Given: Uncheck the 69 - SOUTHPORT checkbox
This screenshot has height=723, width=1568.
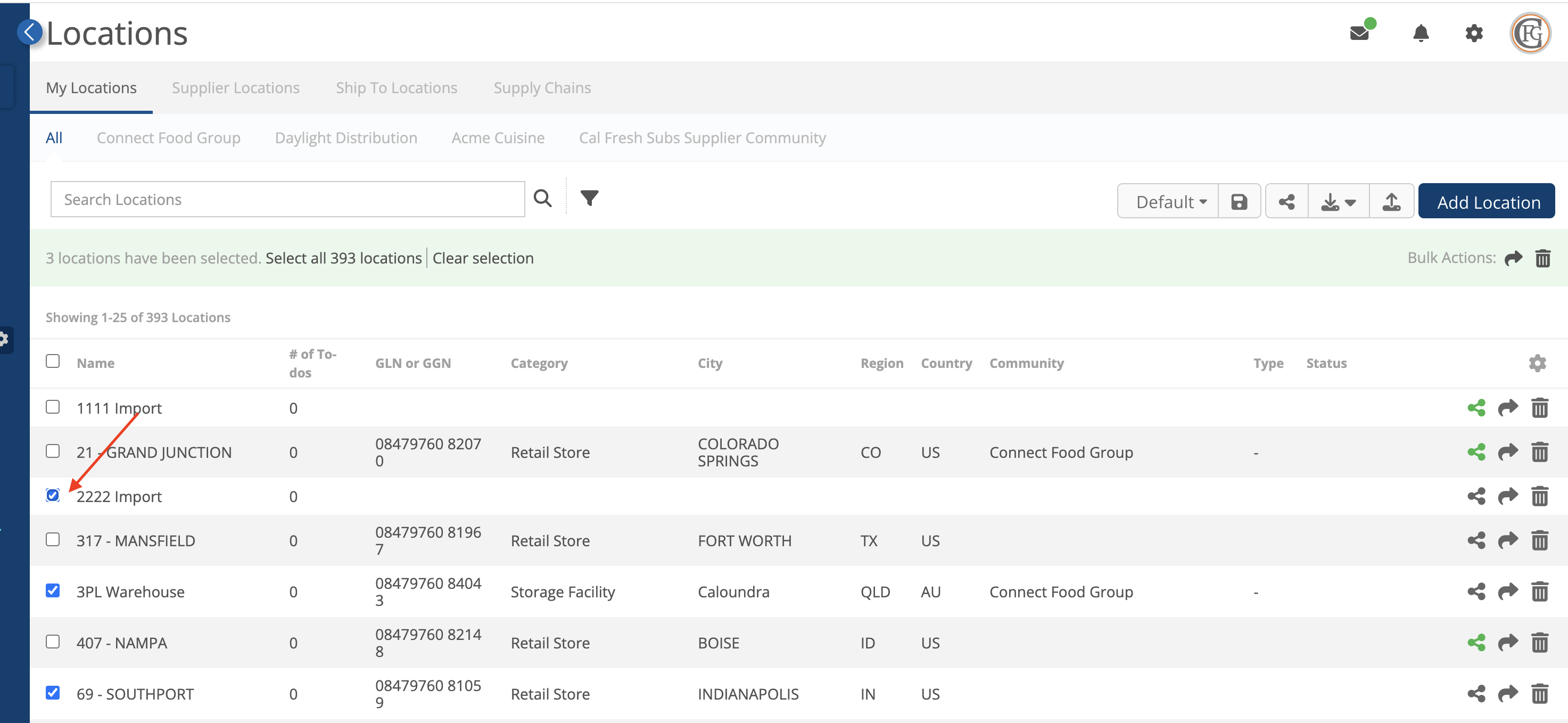Looking at the screenshot, I should coord(53,693).
